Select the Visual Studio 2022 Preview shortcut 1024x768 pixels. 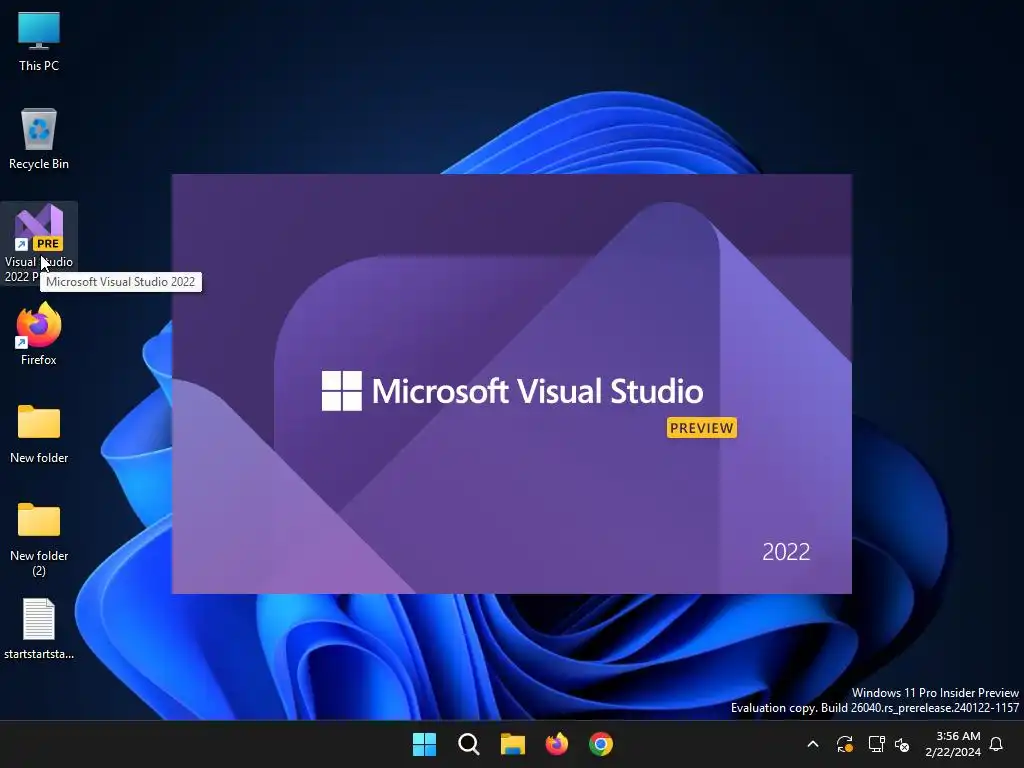[39, 242]
